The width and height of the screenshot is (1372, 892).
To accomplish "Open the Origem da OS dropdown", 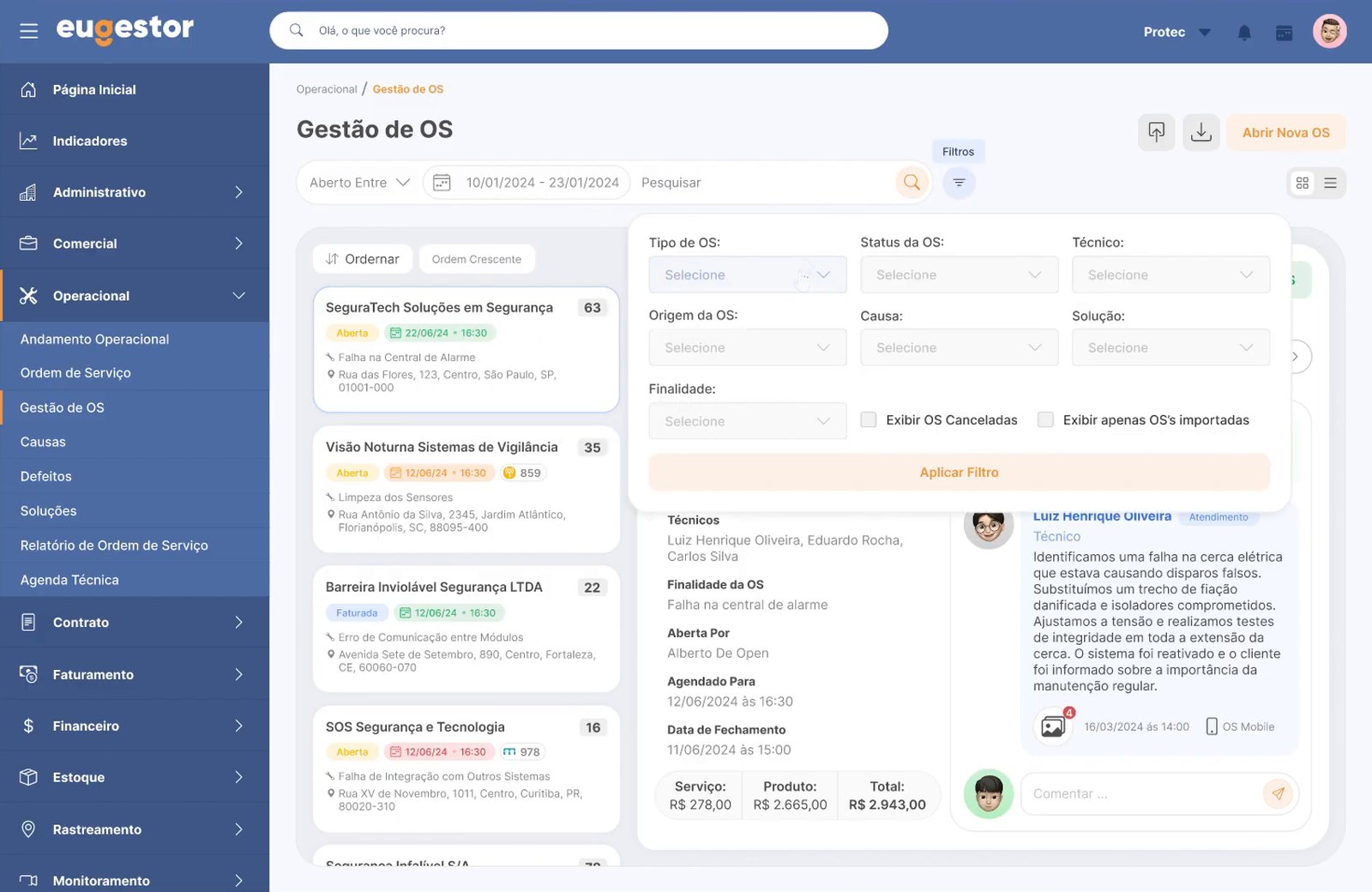I will coord(748,347).
